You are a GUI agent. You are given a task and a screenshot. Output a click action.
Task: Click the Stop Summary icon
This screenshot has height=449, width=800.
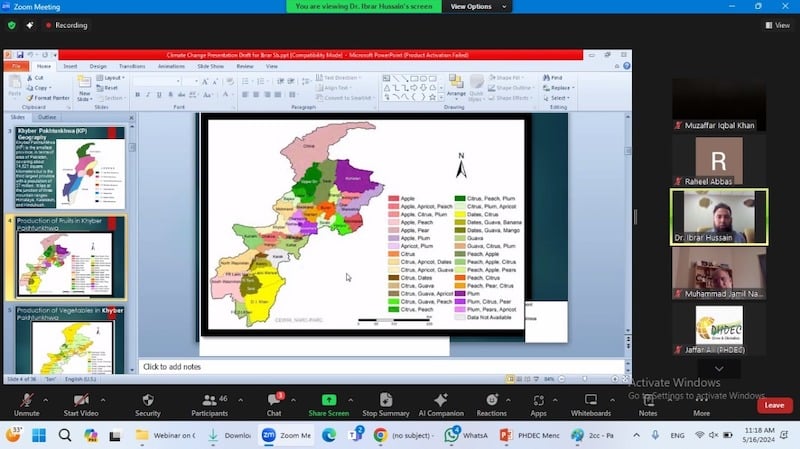click(385, 399)
